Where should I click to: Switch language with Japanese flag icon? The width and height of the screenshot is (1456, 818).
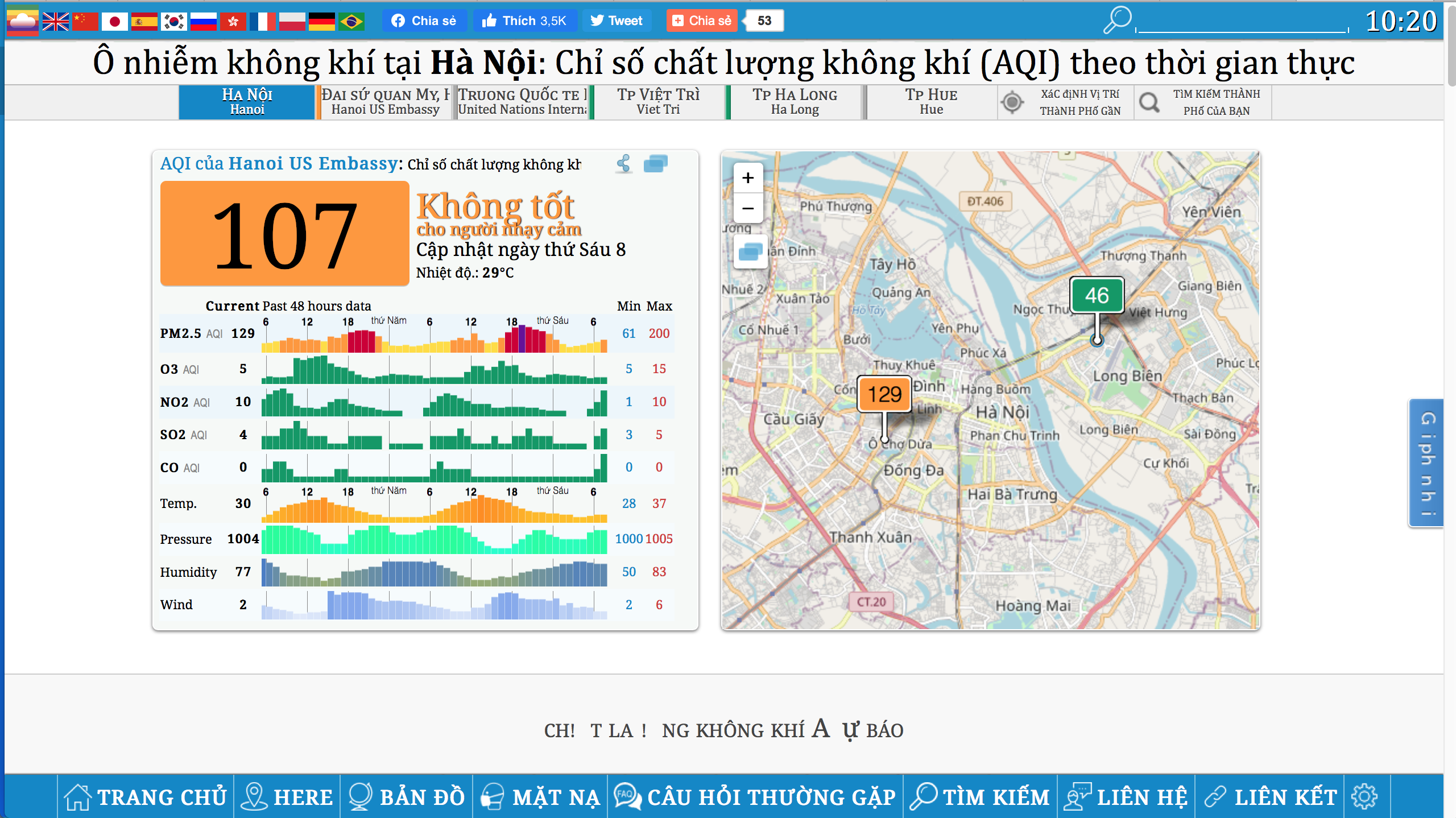(115, 21)
